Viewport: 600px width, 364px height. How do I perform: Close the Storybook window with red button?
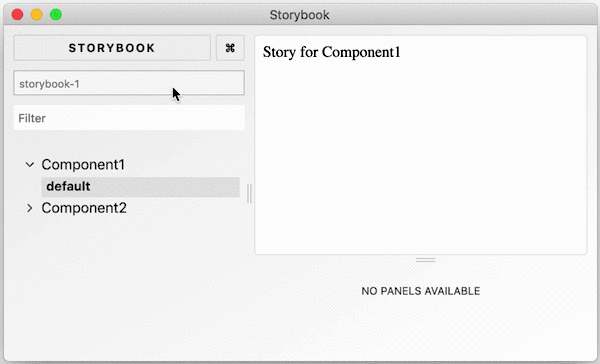click(x=18, y=15)
